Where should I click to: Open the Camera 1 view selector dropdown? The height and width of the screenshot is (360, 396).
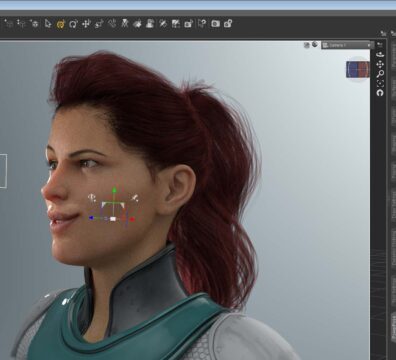point(347,45)
